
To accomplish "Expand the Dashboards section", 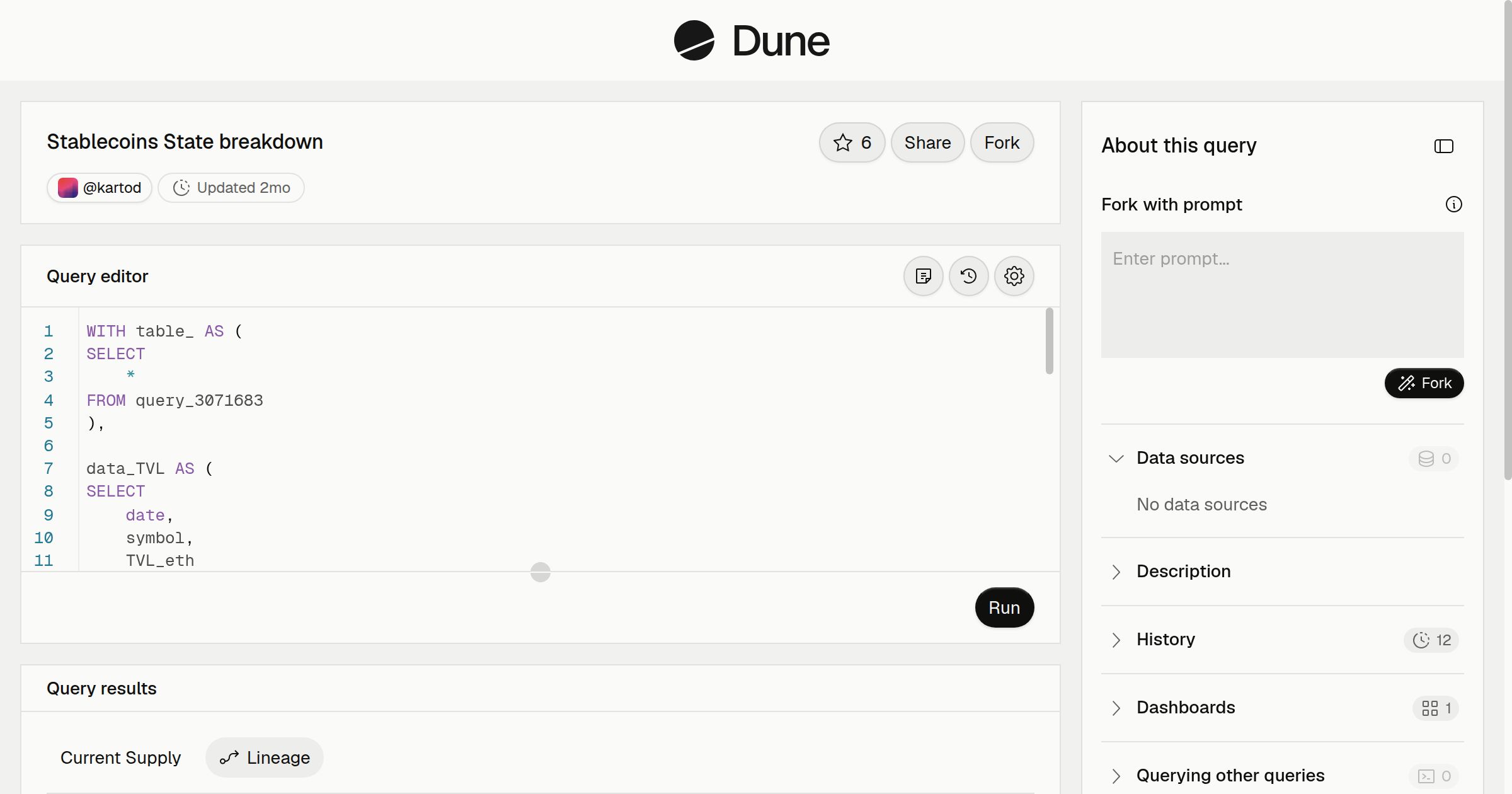I will click(1283, 708).
